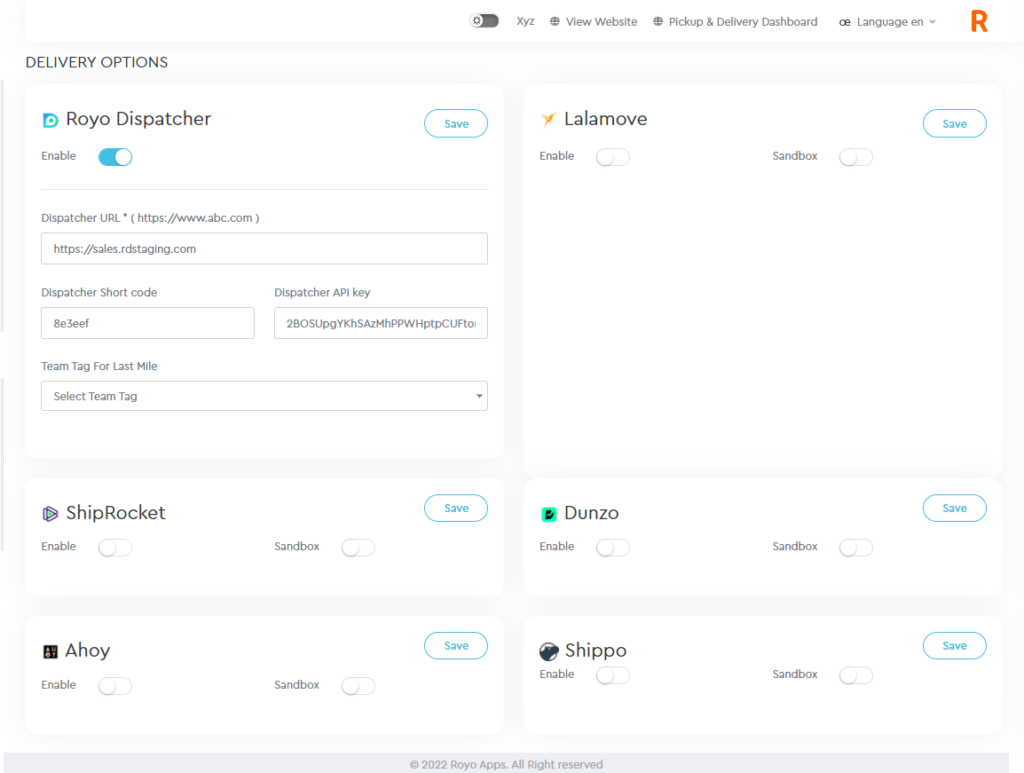This screenshot has height=773, width=1024.
Task: Click the Dispatcher Short code field
Action: pos(148,323)
